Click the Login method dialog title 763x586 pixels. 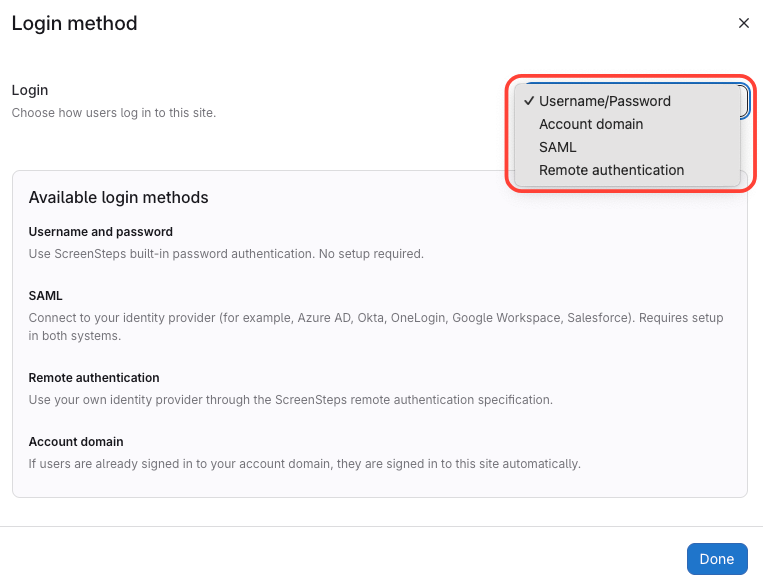(74, 23)
